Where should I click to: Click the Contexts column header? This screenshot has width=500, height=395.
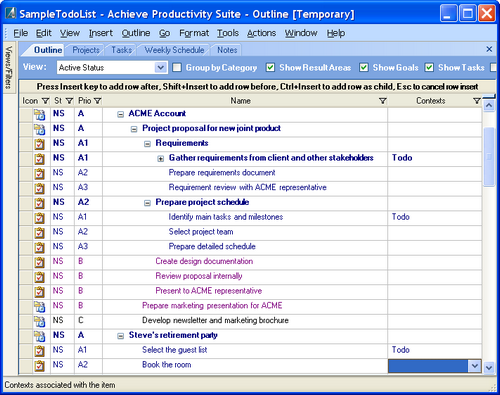coord(431,101)
